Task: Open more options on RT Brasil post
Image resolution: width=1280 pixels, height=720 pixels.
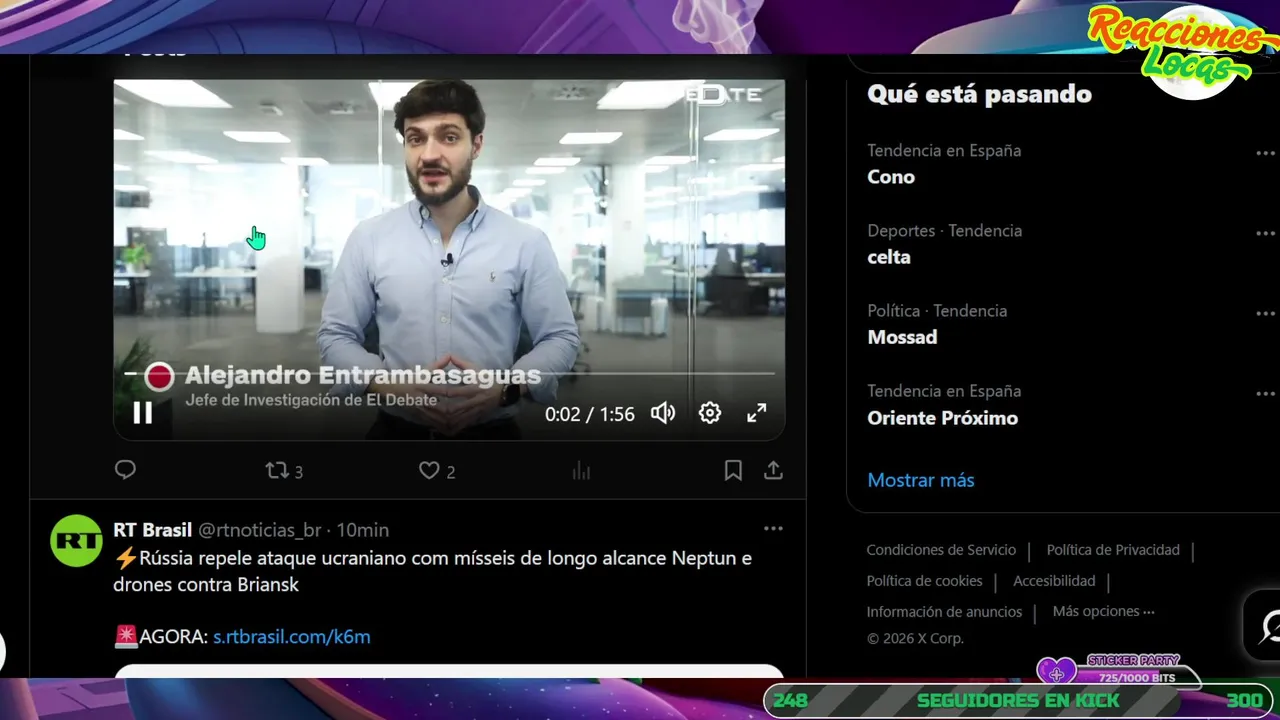Action: click(773, 528)
